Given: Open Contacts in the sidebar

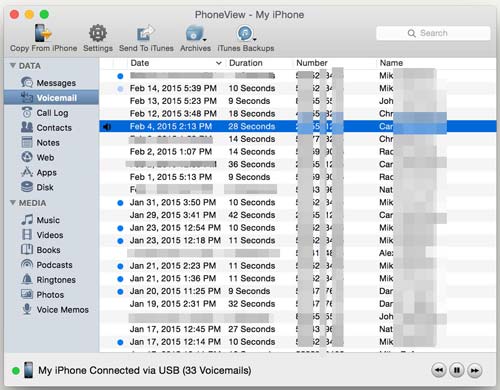Looking at the screenshot, I should 51,128.
